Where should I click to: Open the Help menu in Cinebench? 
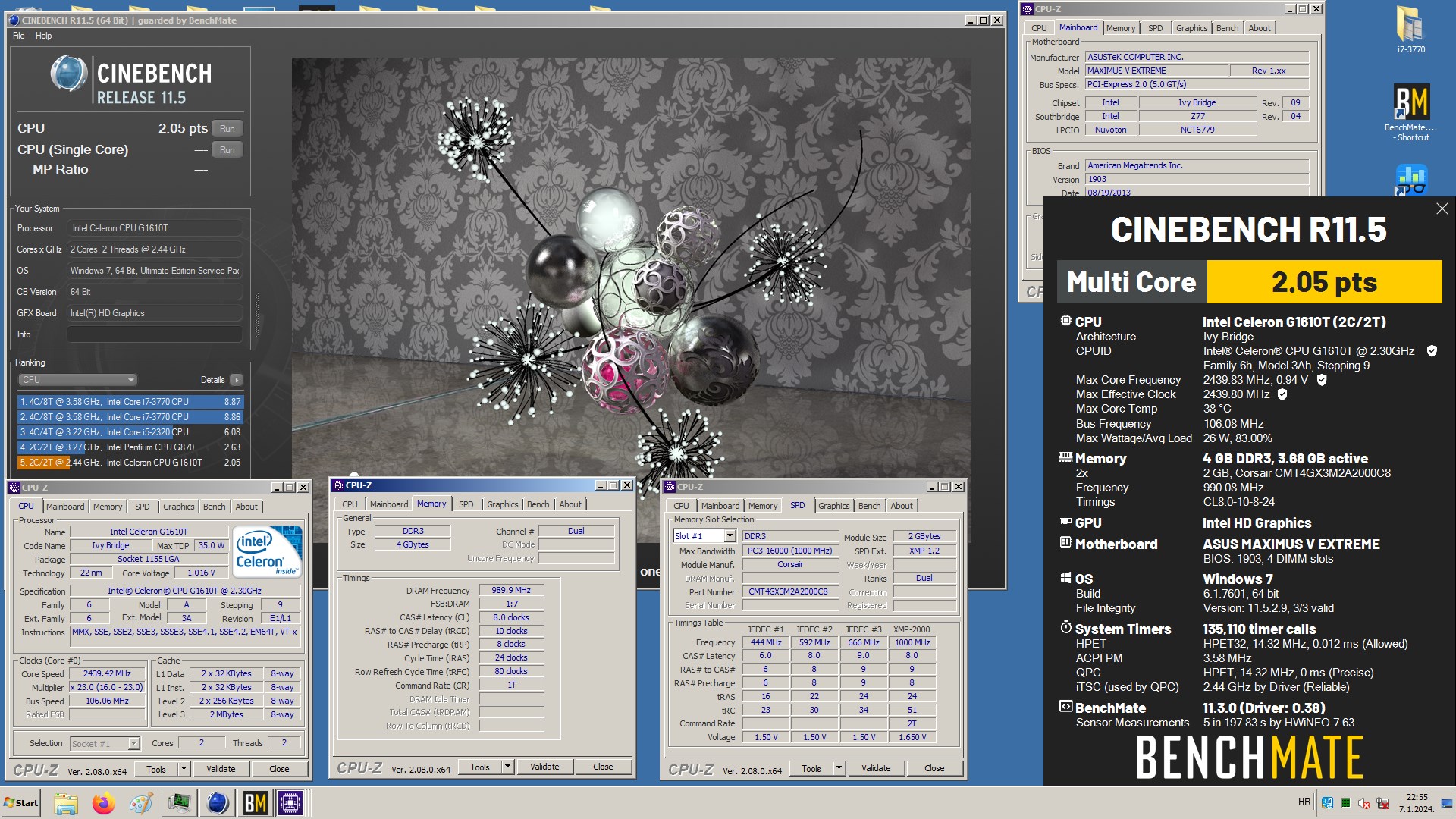tap(44, 36)
